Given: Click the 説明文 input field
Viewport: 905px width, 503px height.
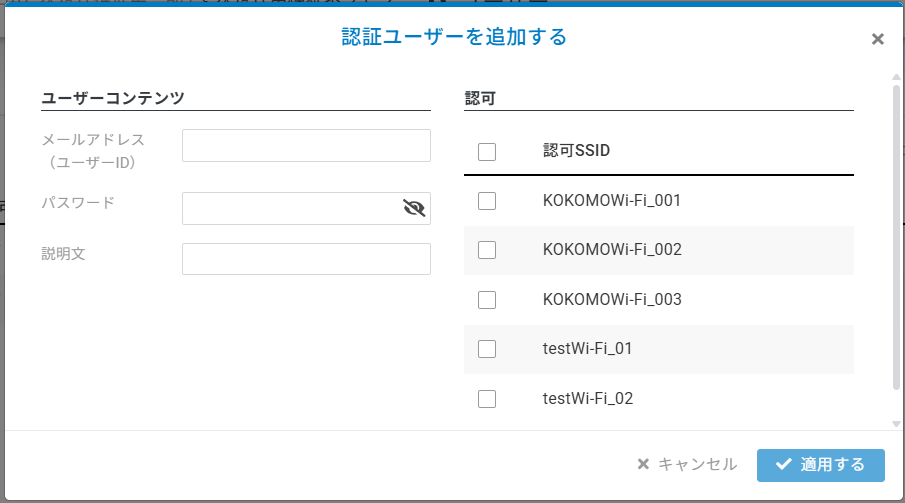Looking at the screenshot, I should point(306,259).
